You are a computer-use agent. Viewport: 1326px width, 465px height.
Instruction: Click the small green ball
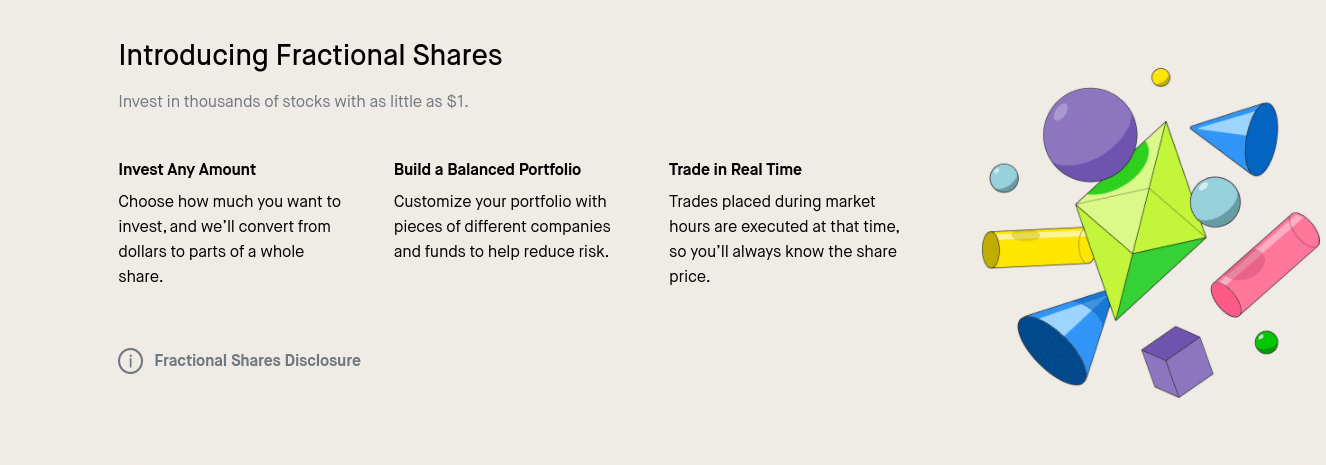click(1266, 342)
